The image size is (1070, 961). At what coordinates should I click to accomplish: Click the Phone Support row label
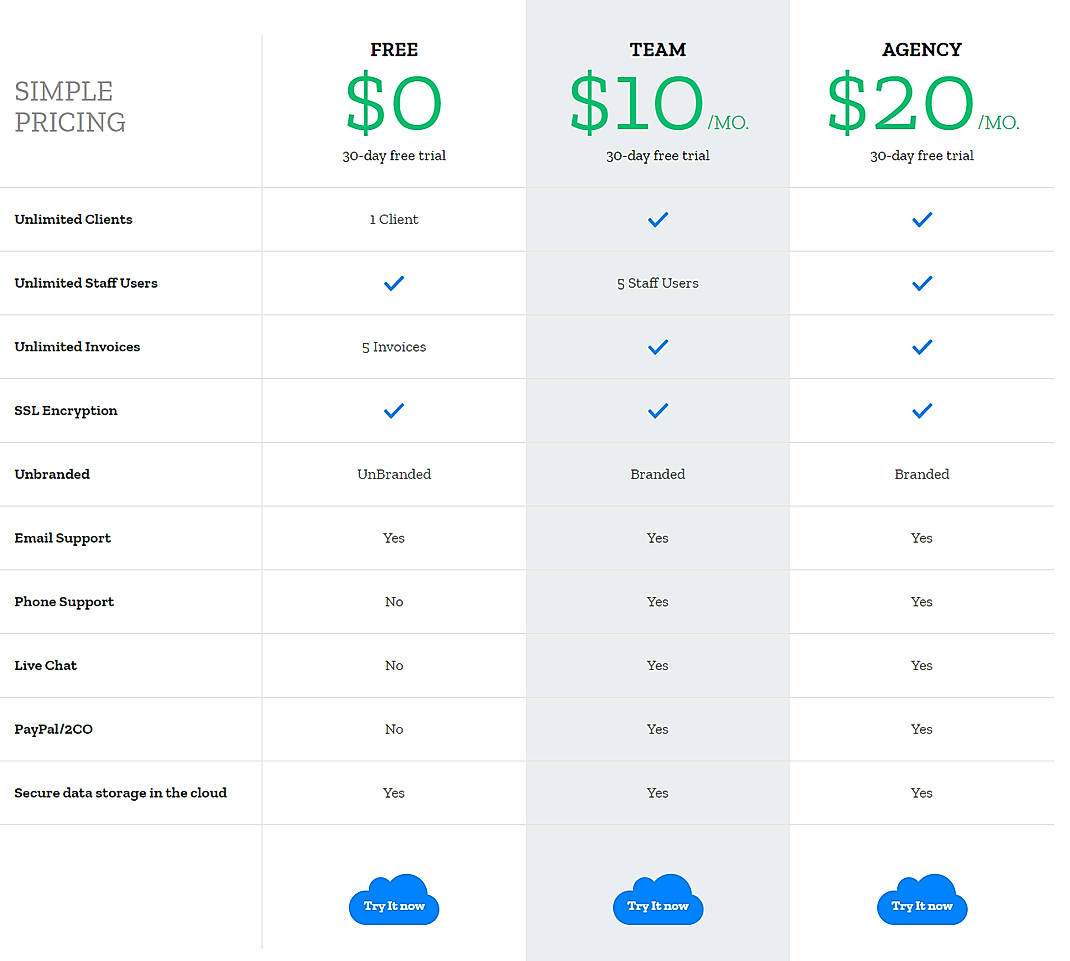pyautogui.click(x=64, y=602)
